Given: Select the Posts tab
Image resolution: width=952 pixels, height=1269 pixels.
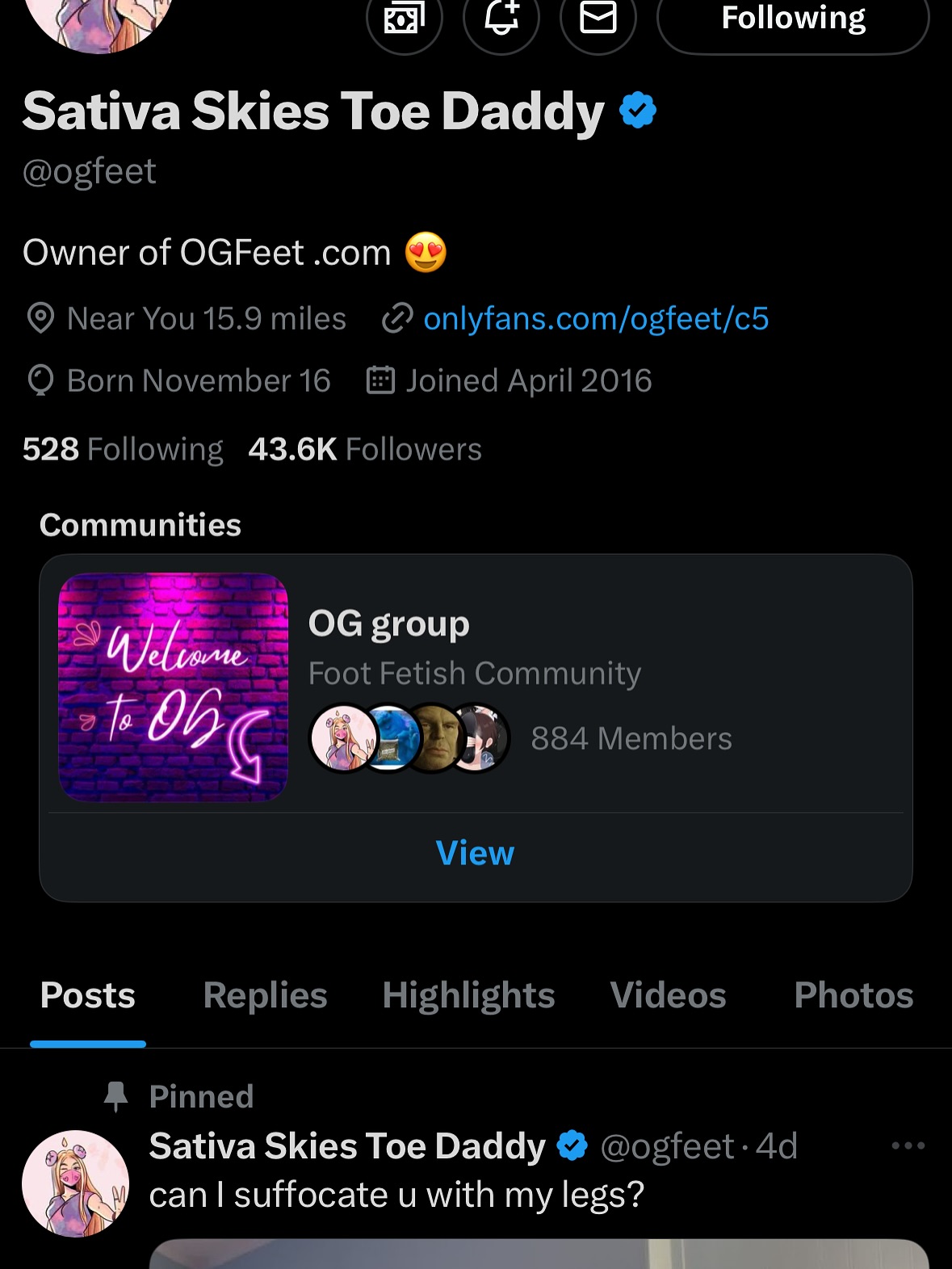Looking at the screenshot, I should (88, 995).
